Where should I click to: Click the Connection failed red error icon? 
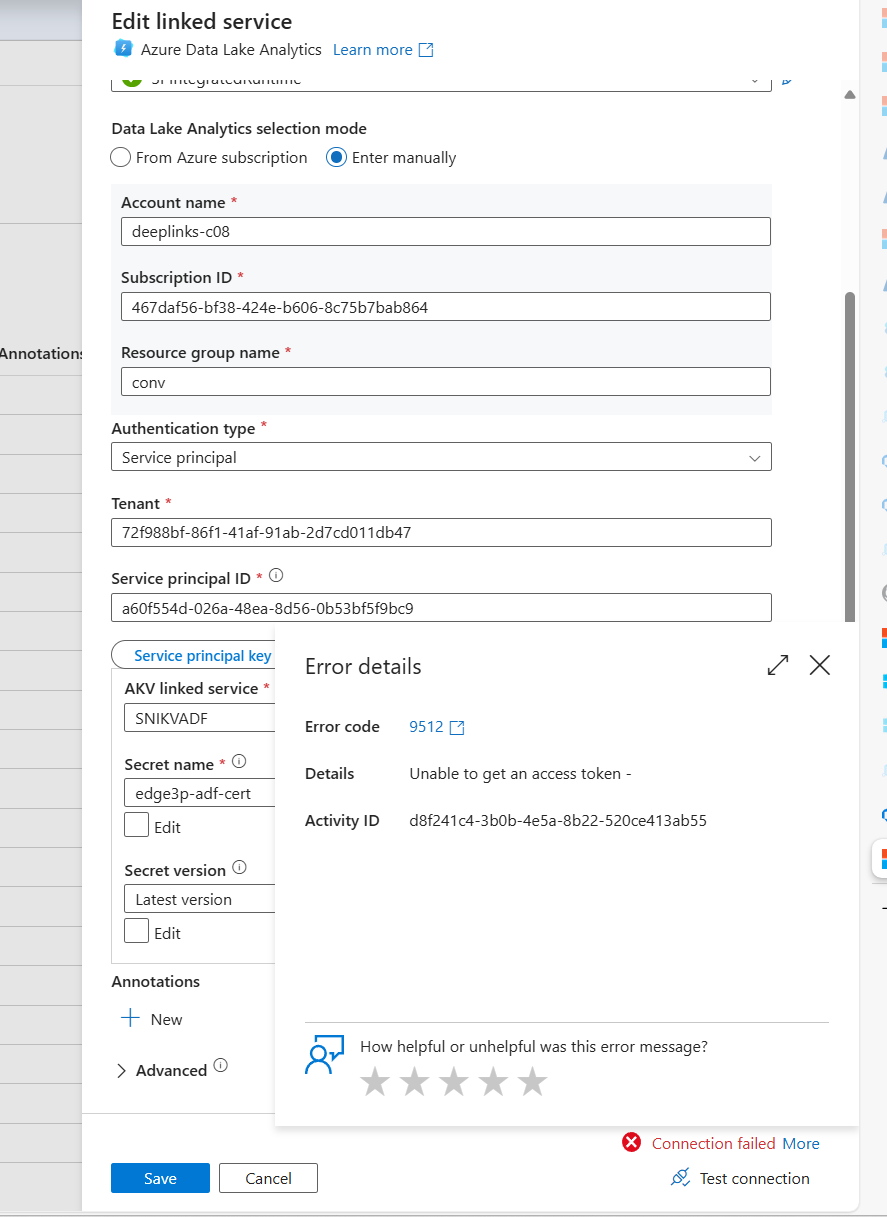[631, 1143]
